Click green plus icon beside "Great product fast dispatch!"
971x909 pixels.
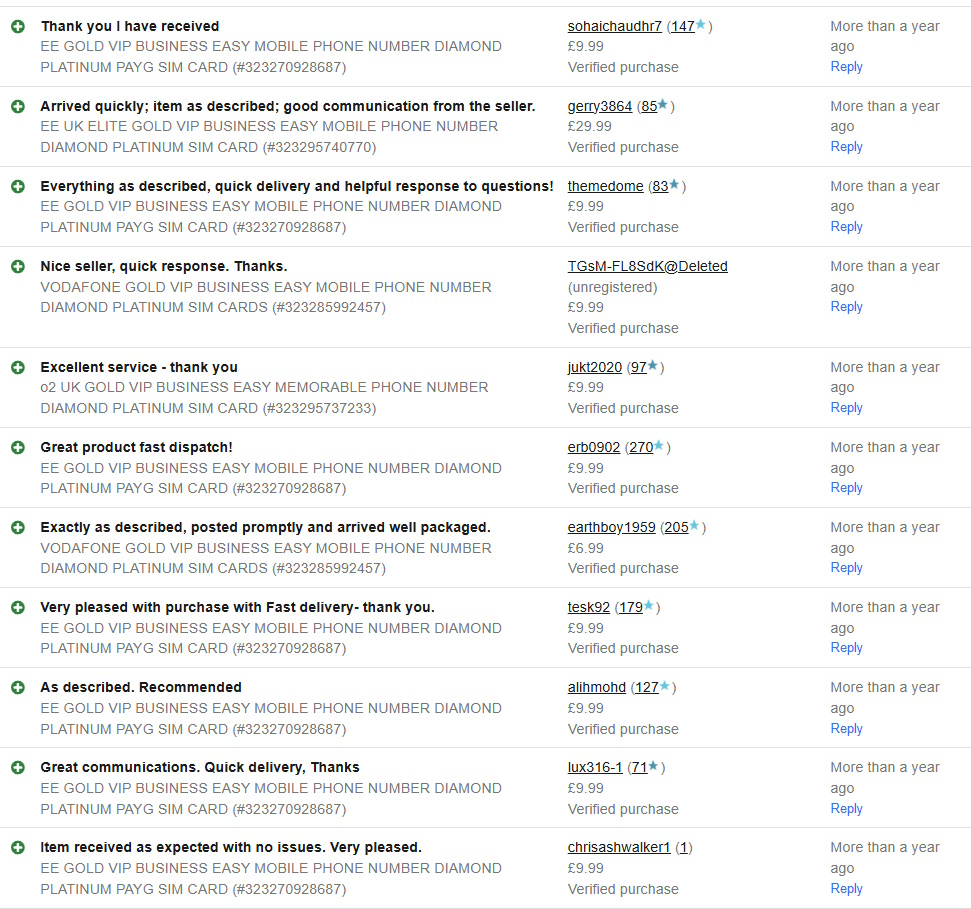click(17, 447)
